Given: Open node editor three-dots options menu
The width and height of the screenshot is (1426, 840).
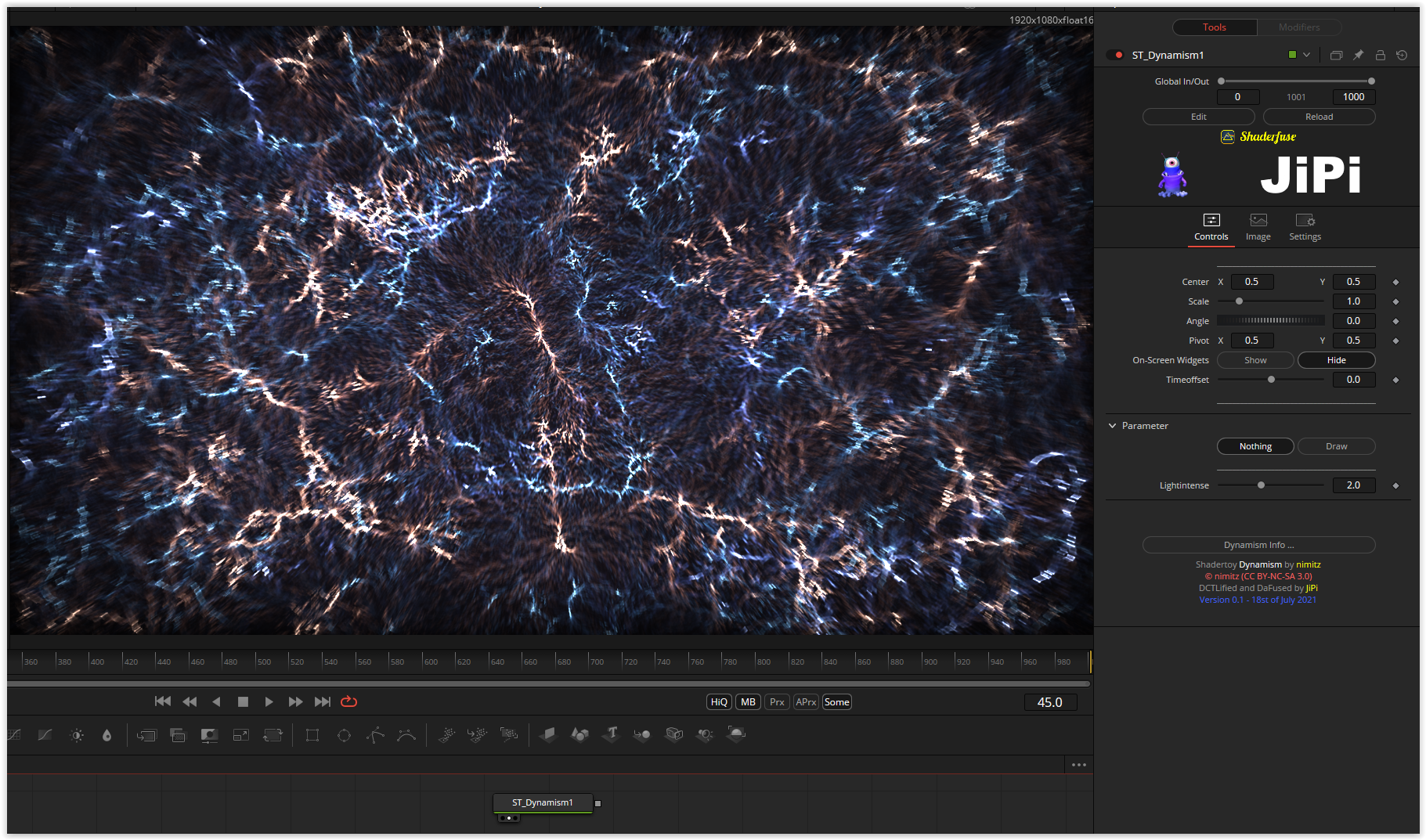Looking at the screenshot, I should (1079, 765).
